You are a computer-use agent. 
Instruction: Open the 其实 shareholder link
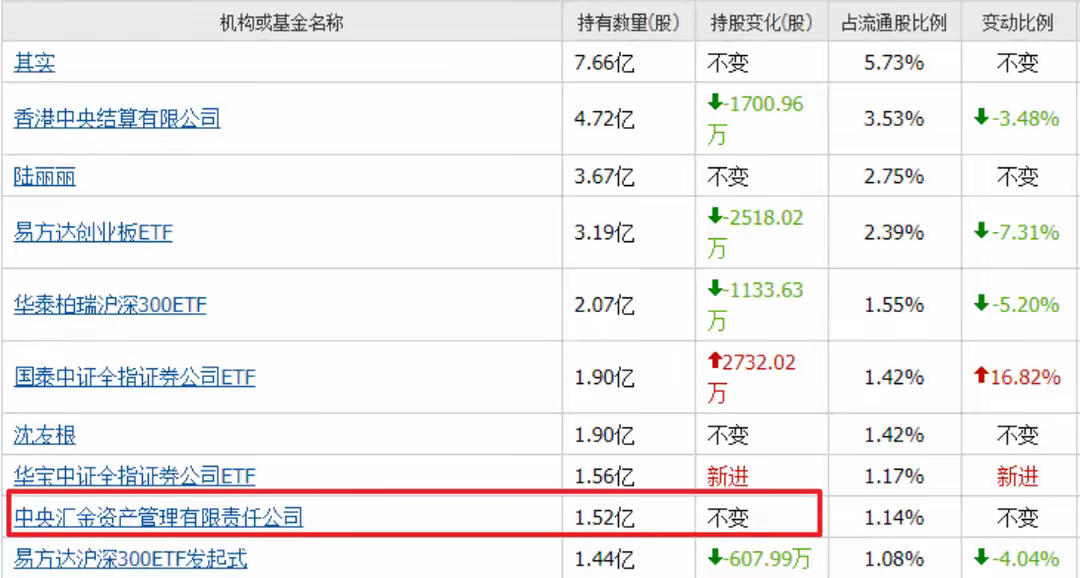click(x=34, y=63)
